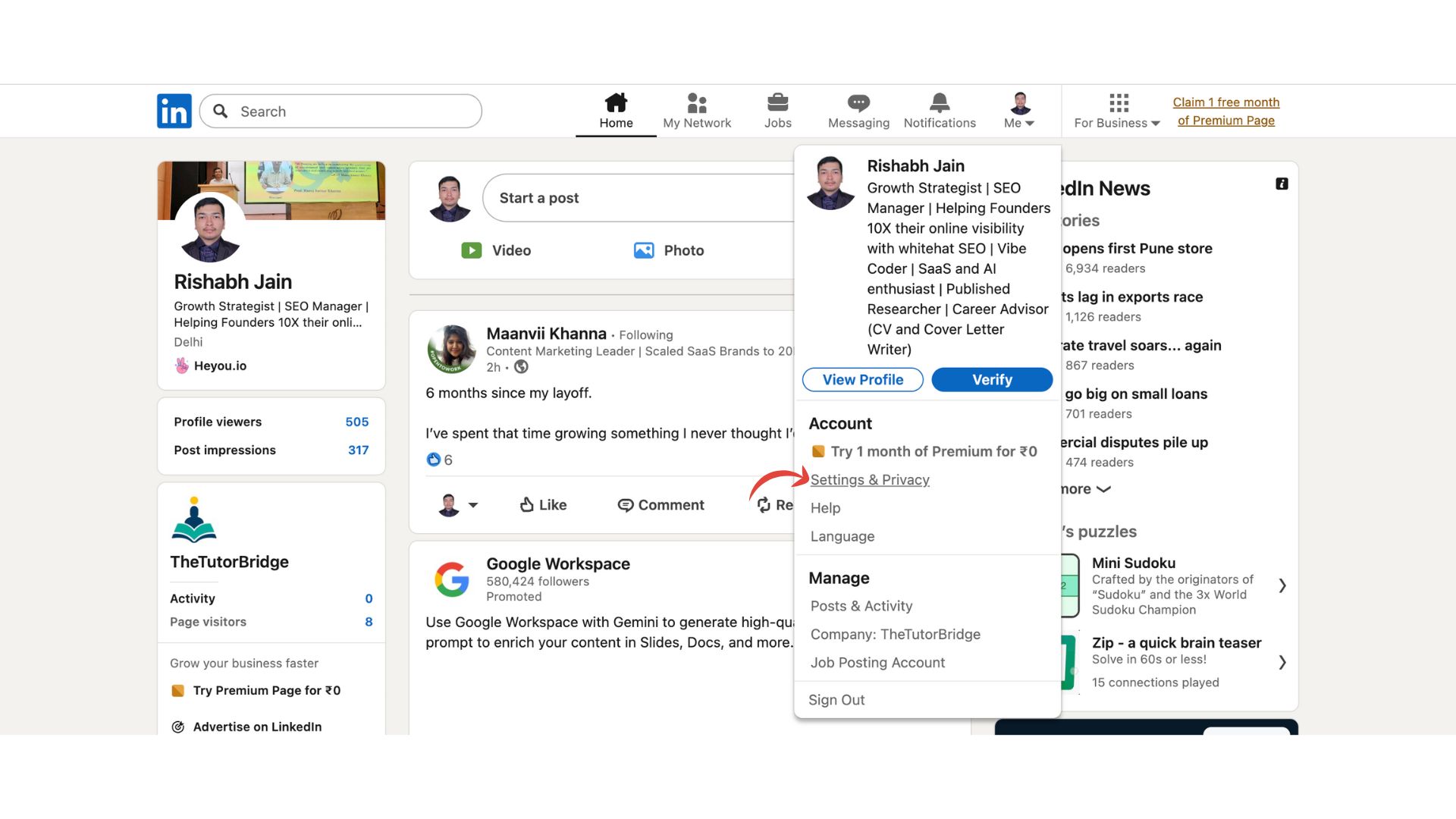1456x819 pixels.
Task: Like Maanvii Khanna's post
Action: point(543,505)
